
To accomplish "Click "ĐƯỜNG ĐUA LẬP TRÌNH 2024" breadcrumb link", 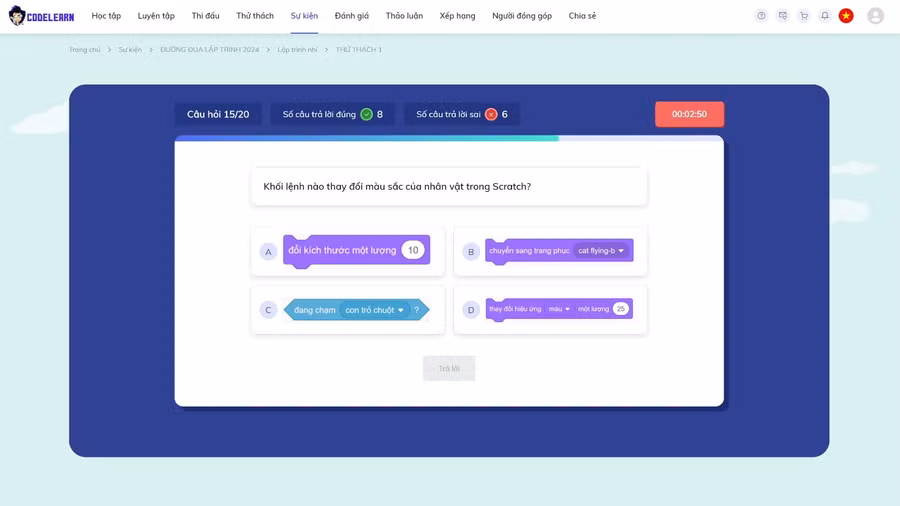I will point(209,49).
